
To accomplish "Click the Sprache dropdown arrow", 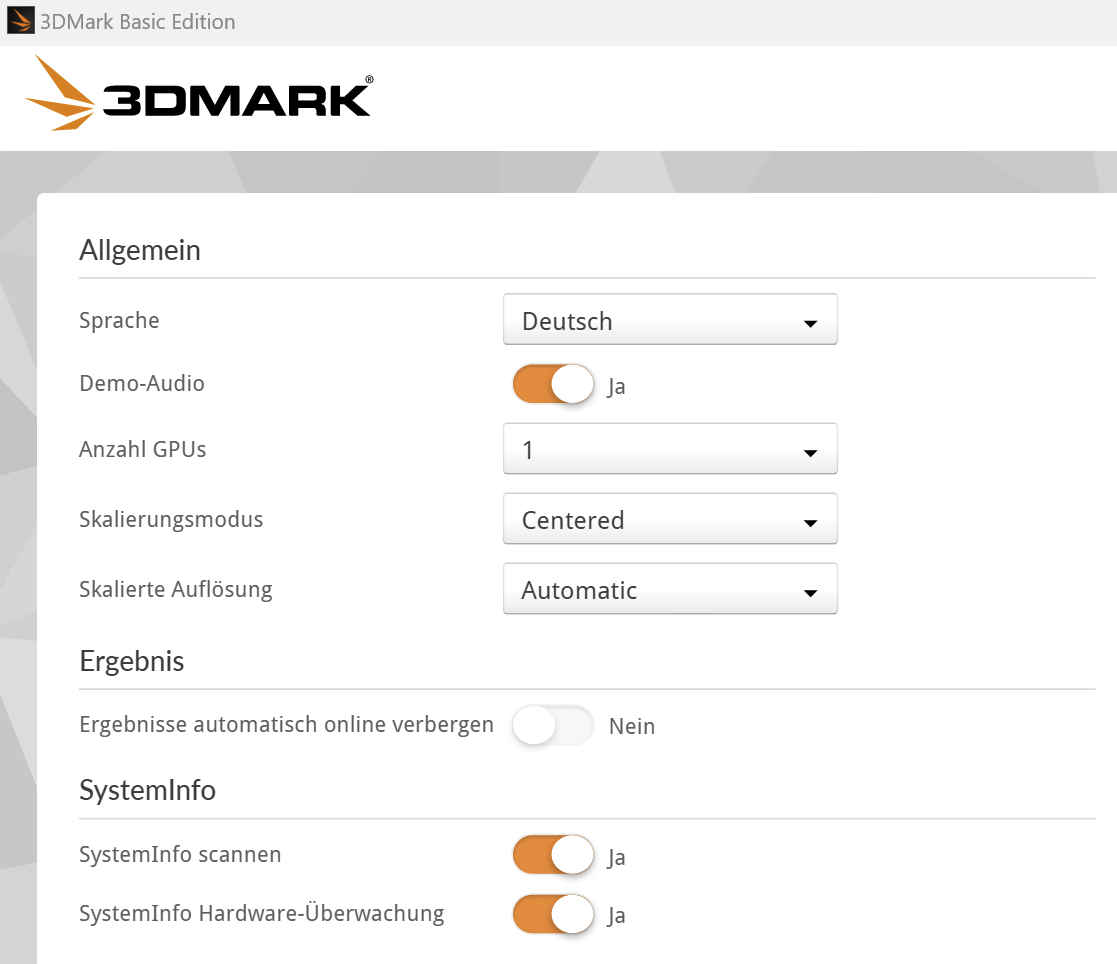I will coord(810,323).
